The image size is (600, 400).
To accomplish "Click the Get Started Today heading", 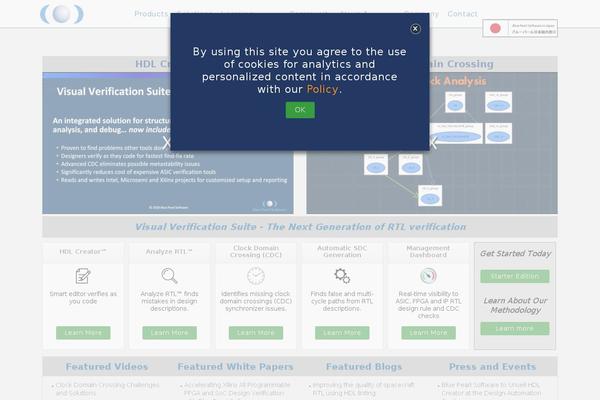I will pyautogui.click(x=515, y=253).
